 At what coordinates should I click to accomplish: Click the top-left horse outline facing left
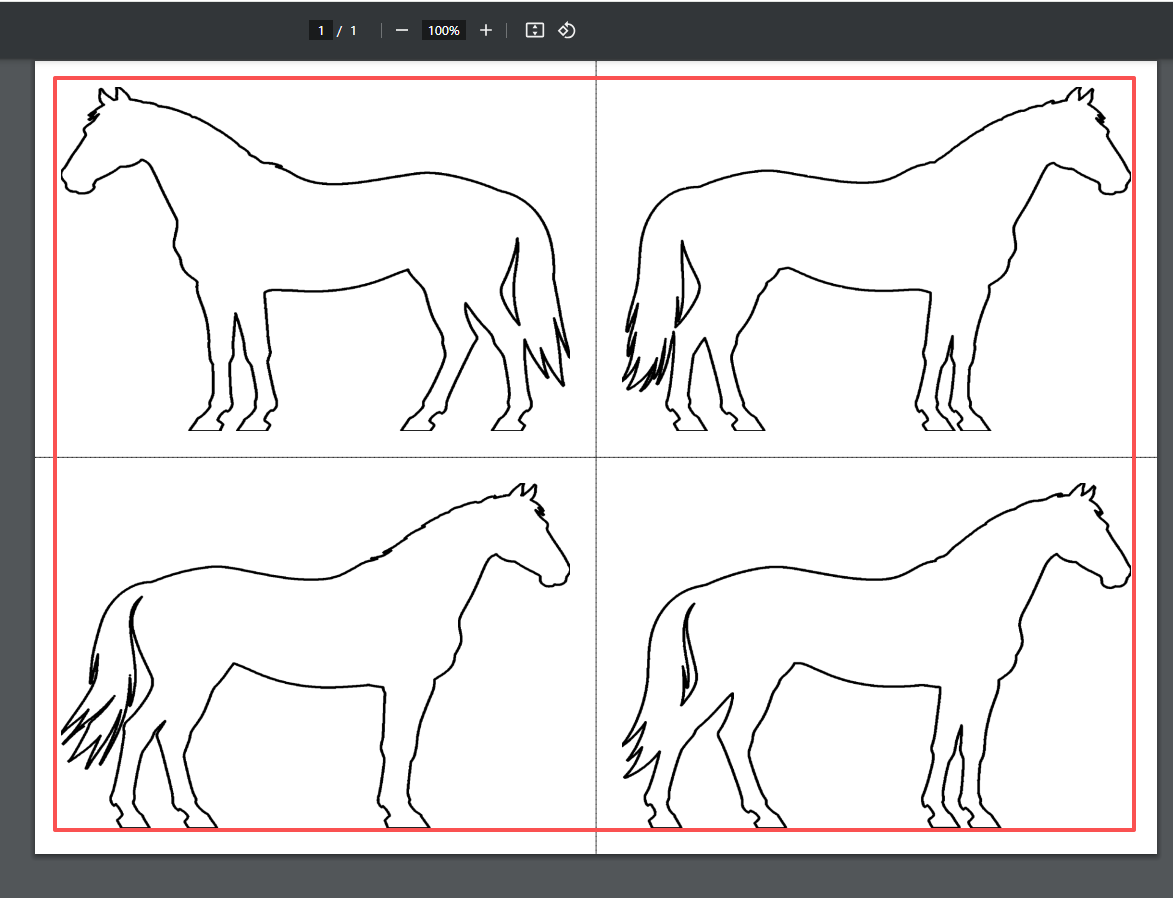[315, 259]
